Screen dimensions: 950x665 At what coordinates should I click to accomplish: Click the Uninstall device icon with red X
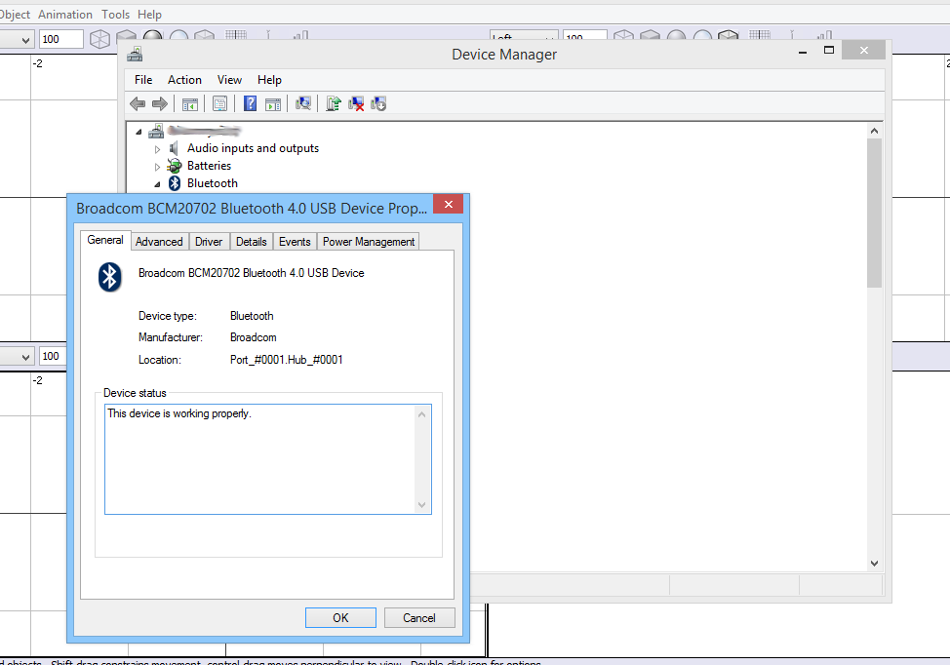point(356,104)
